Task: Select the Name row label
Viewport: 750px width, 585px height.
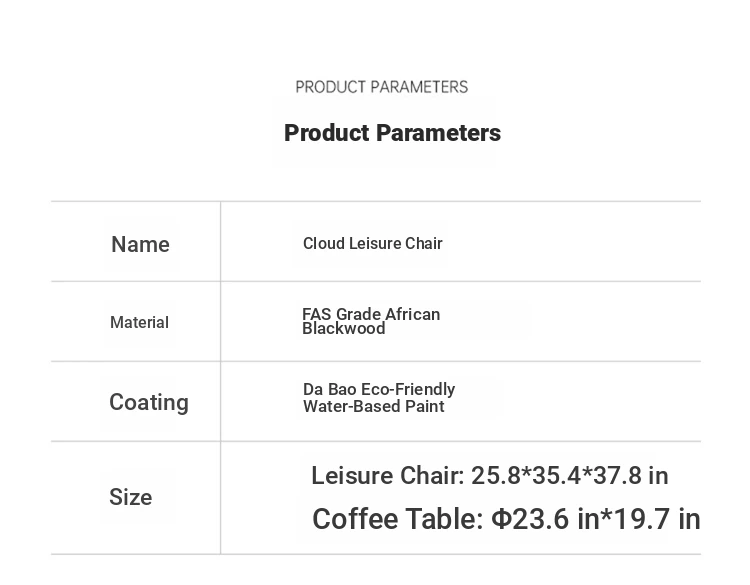Action: point(140,244)
